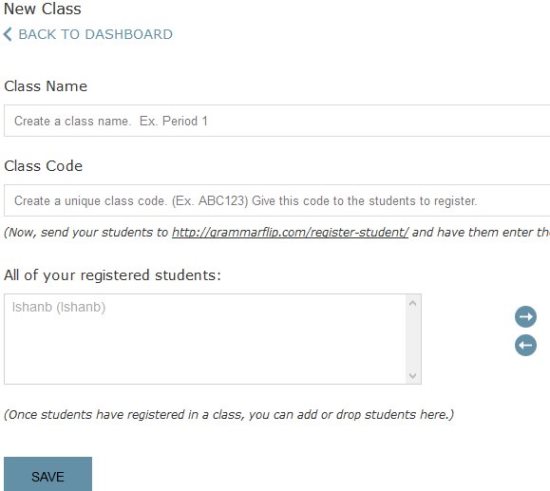Click the back chevron beside BACK TO DASHBOARD

pos(7,34)
